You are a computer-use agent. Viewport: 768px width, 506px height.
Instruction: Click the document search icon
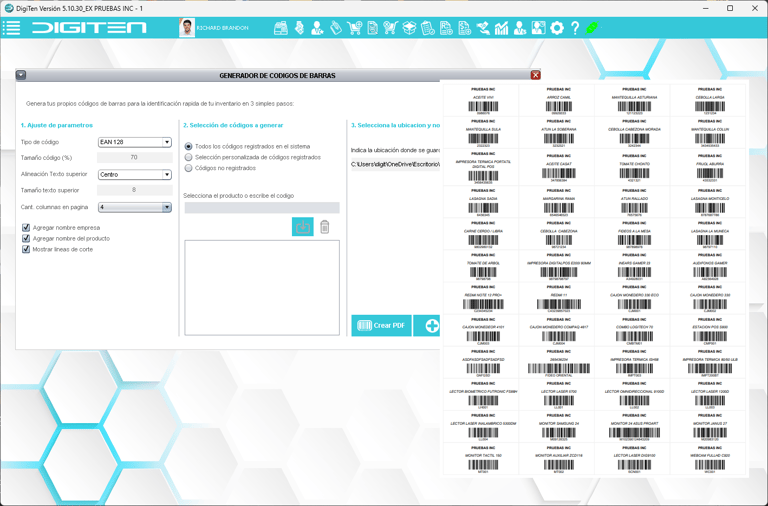(x=373, y=28)
